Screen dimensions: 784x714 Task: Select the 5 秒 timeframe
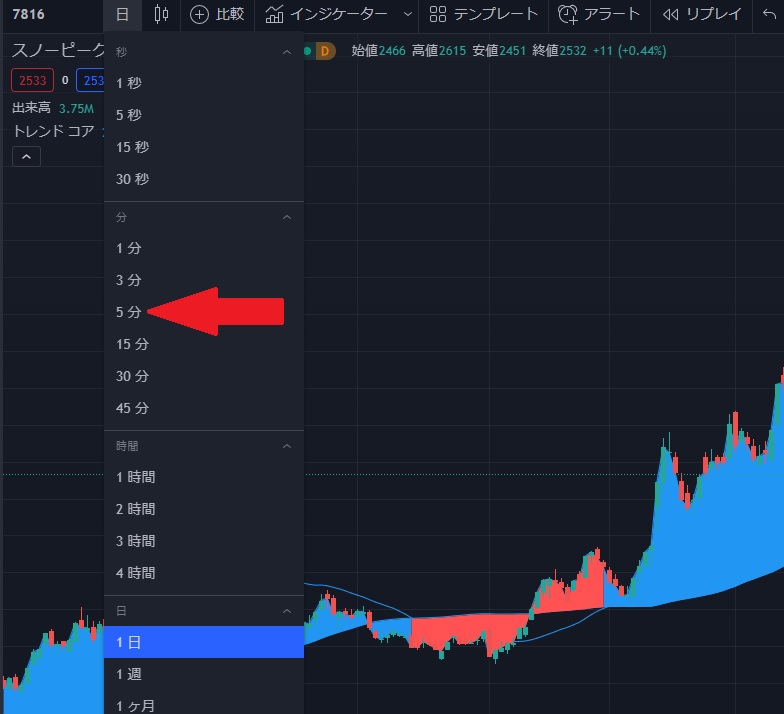(204, 115)
